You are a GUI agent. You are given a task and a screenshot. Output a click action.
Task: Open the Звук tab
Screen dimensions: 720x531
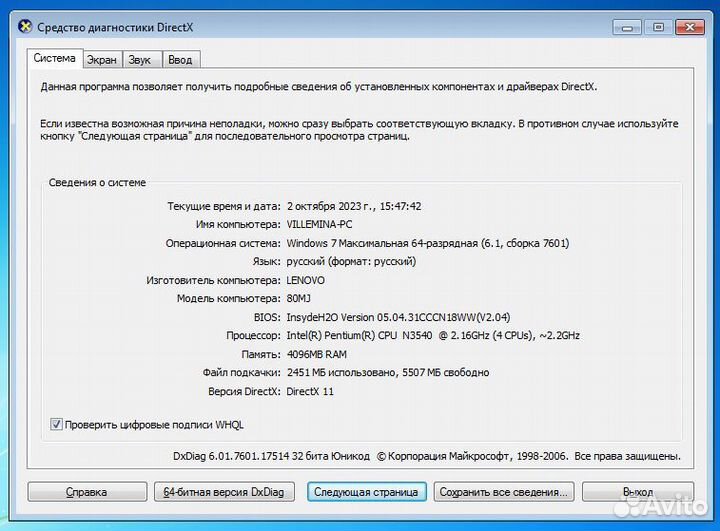[140, 60]
